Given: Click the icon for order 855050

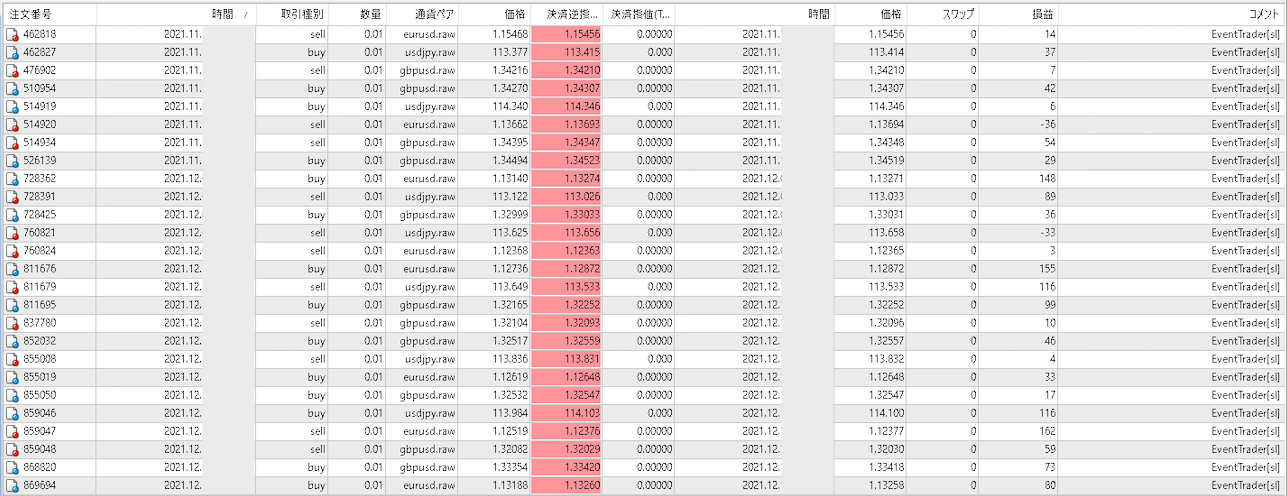Looking at the screenshot, I should (x=12, y=394).
